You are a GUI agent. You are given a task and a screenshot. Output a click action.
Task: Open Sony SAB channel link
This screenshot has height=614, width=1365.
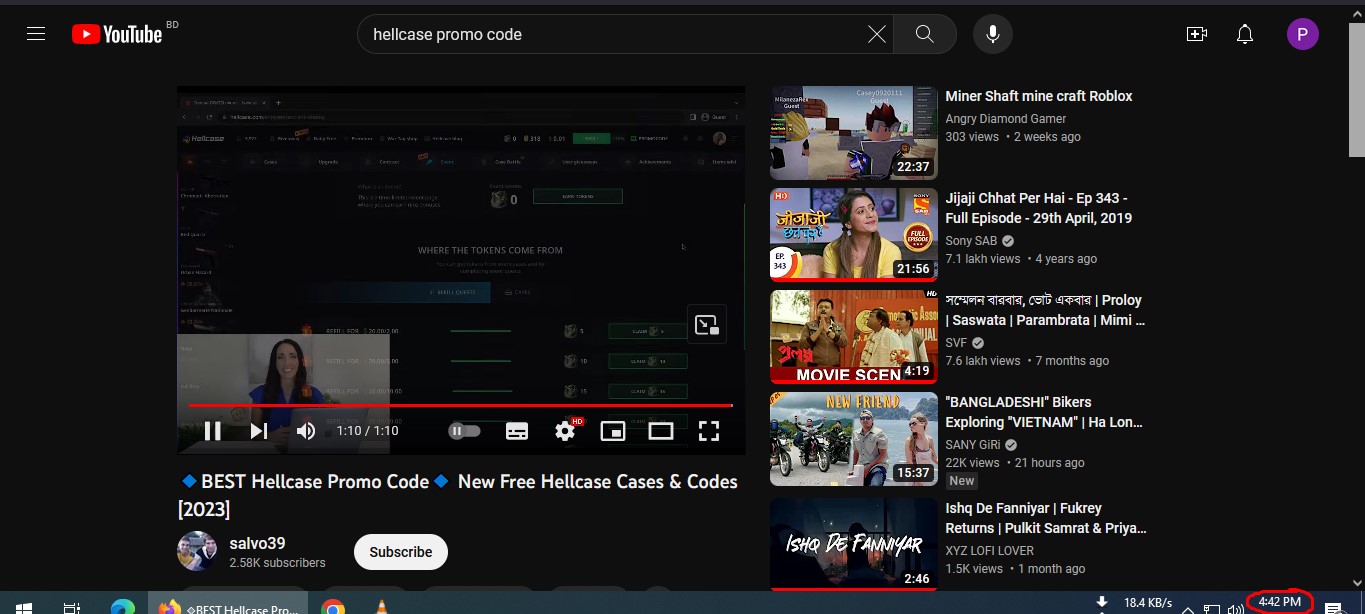972,241
